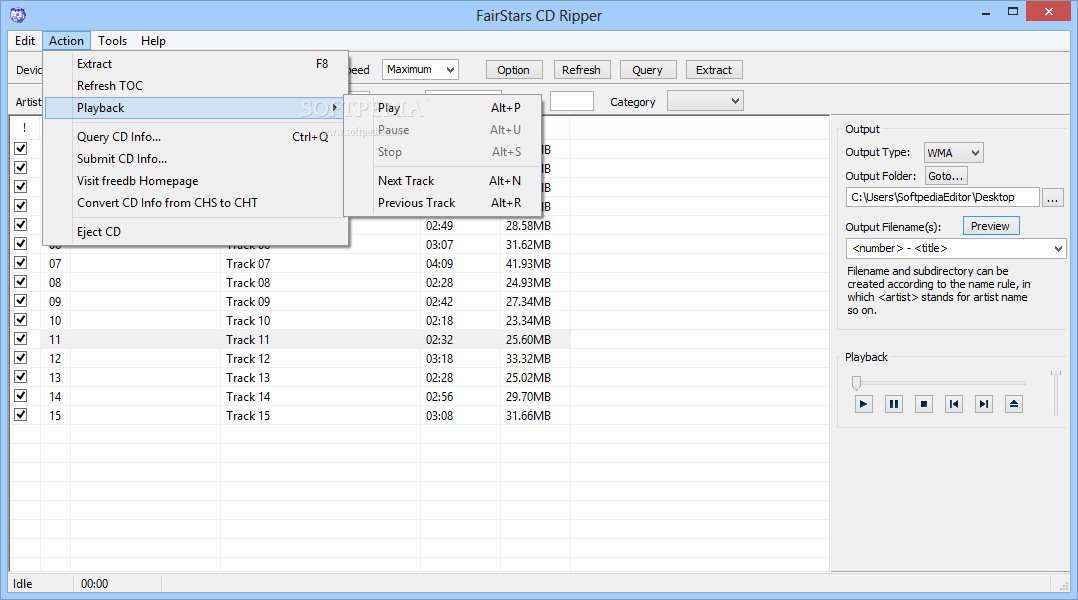
Task: Click the Goto... output folder button
Action: point(946,176)
